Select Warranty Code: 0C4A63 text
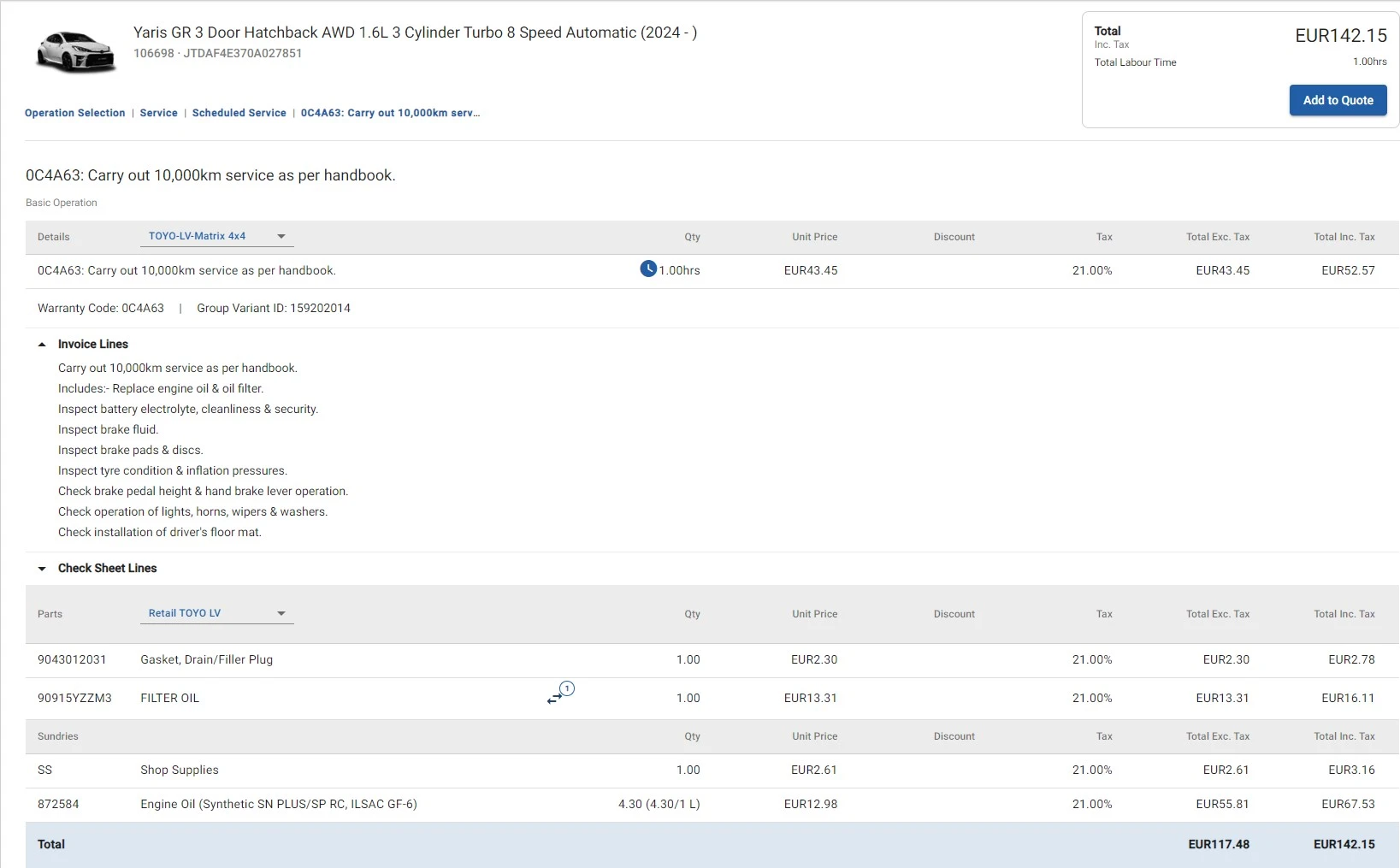This screenshot has width=1400, height=868. 101,308
